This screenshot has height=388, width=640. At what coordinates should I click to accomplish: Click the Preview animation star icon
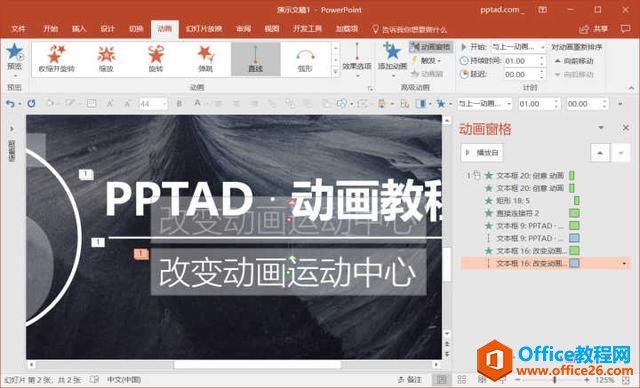click(15, 51)
